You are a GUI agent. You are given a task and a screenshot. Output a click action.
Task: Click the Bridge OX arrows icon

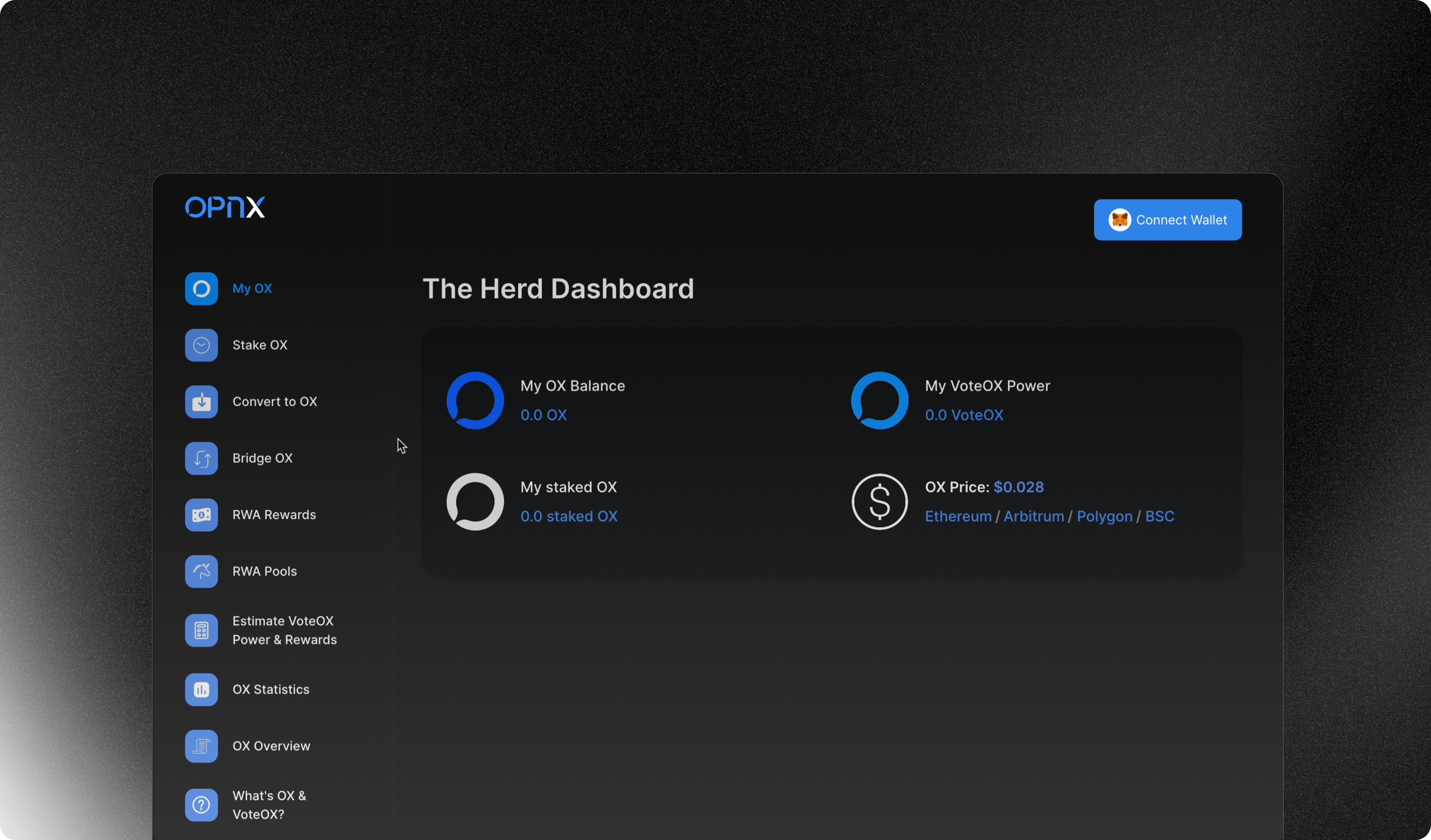point(201,458)
